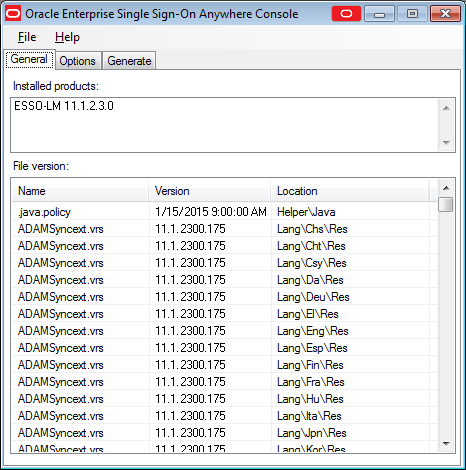The height and width of the screenshot is (470, 466).
Task: Select the .java.policy row
Action: point(224,212)
